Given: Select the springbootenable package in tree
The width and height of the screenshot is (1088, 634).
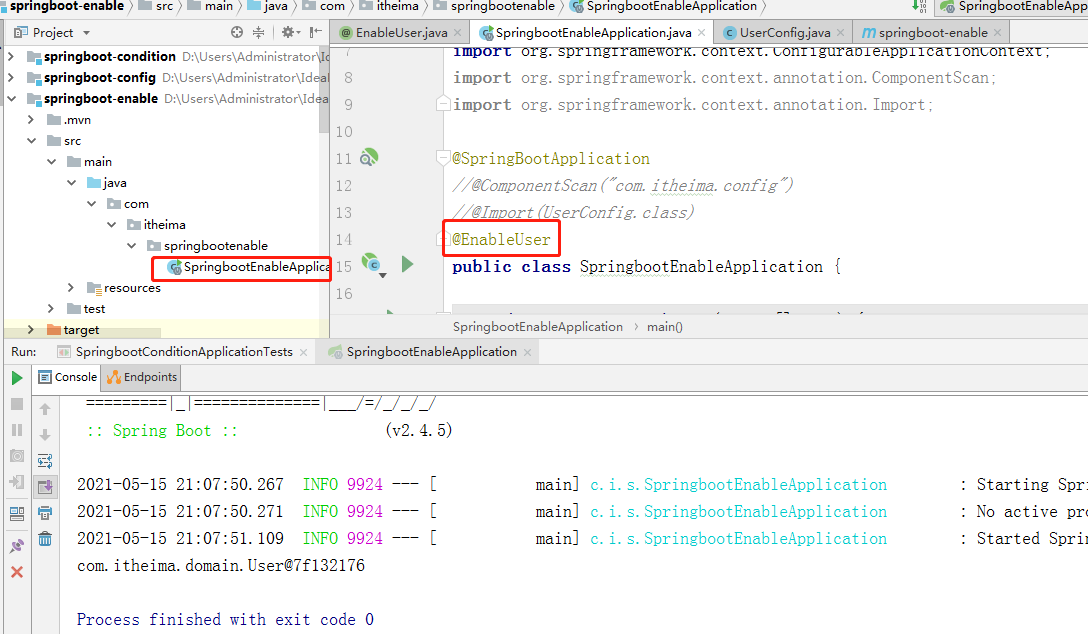Looking at the screenshot, I should pyautogui.click(x=207, y=246).
